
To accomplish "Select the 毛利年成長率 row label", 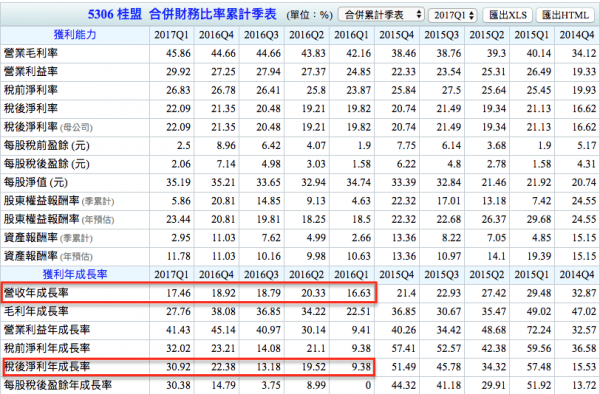I will (x=36, y=311).
